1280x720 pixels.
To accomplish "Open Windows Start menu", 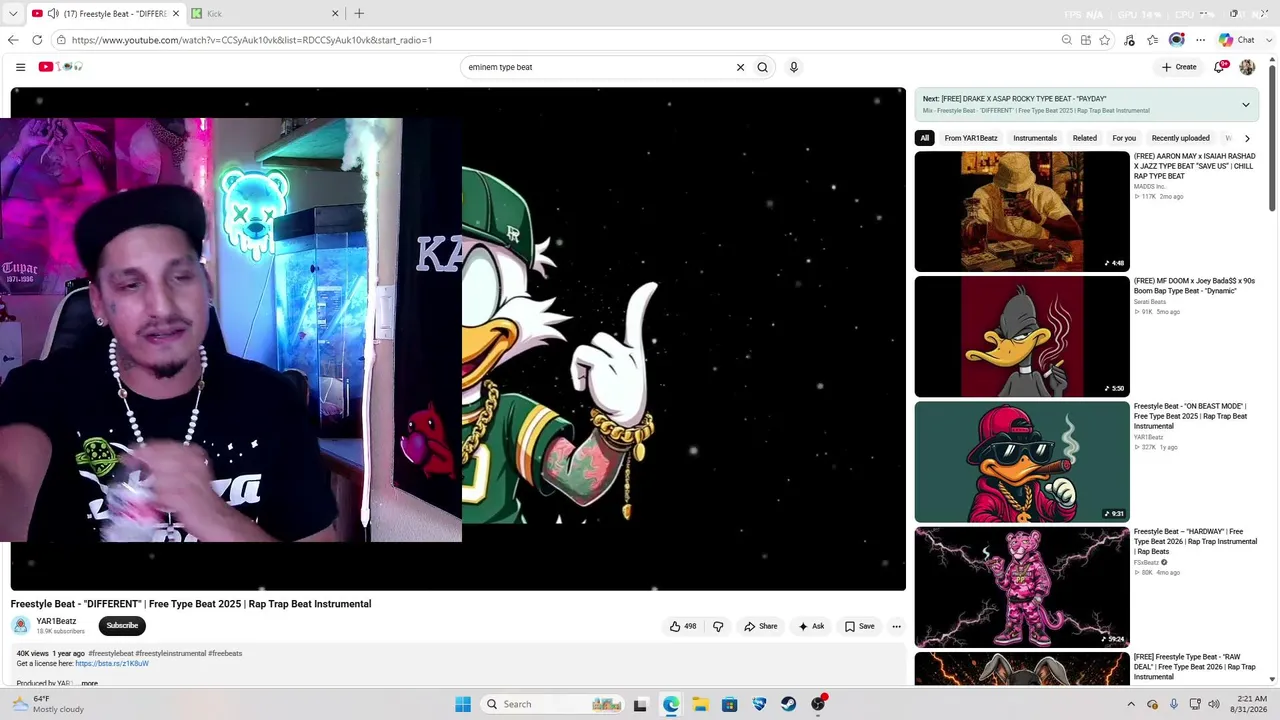I will pyautogui.click(x=463, y=704).
